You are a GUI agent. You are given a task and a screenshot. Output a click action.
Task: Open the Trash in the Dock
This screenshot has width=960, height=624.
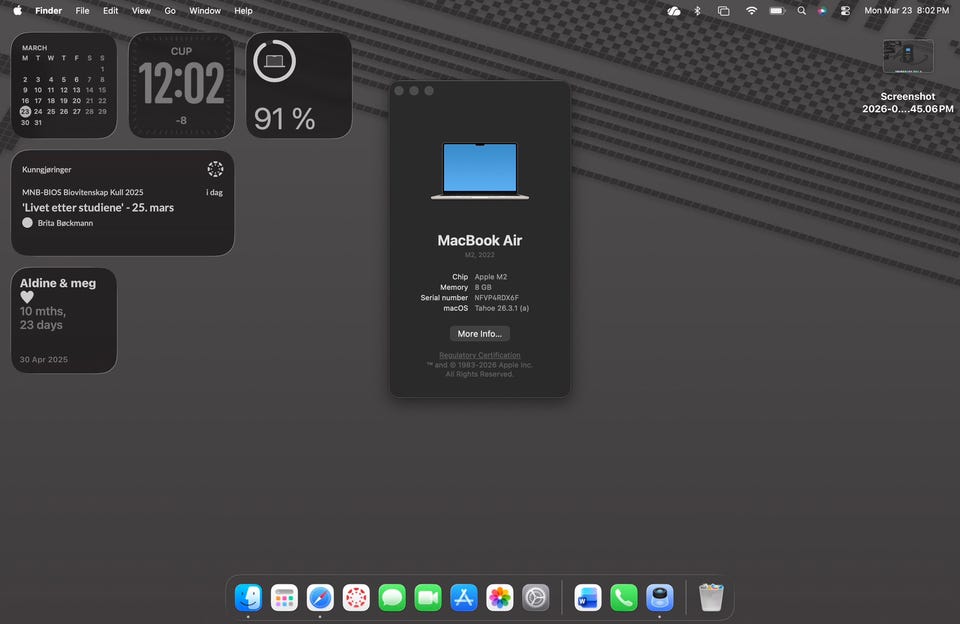point(711,598)
